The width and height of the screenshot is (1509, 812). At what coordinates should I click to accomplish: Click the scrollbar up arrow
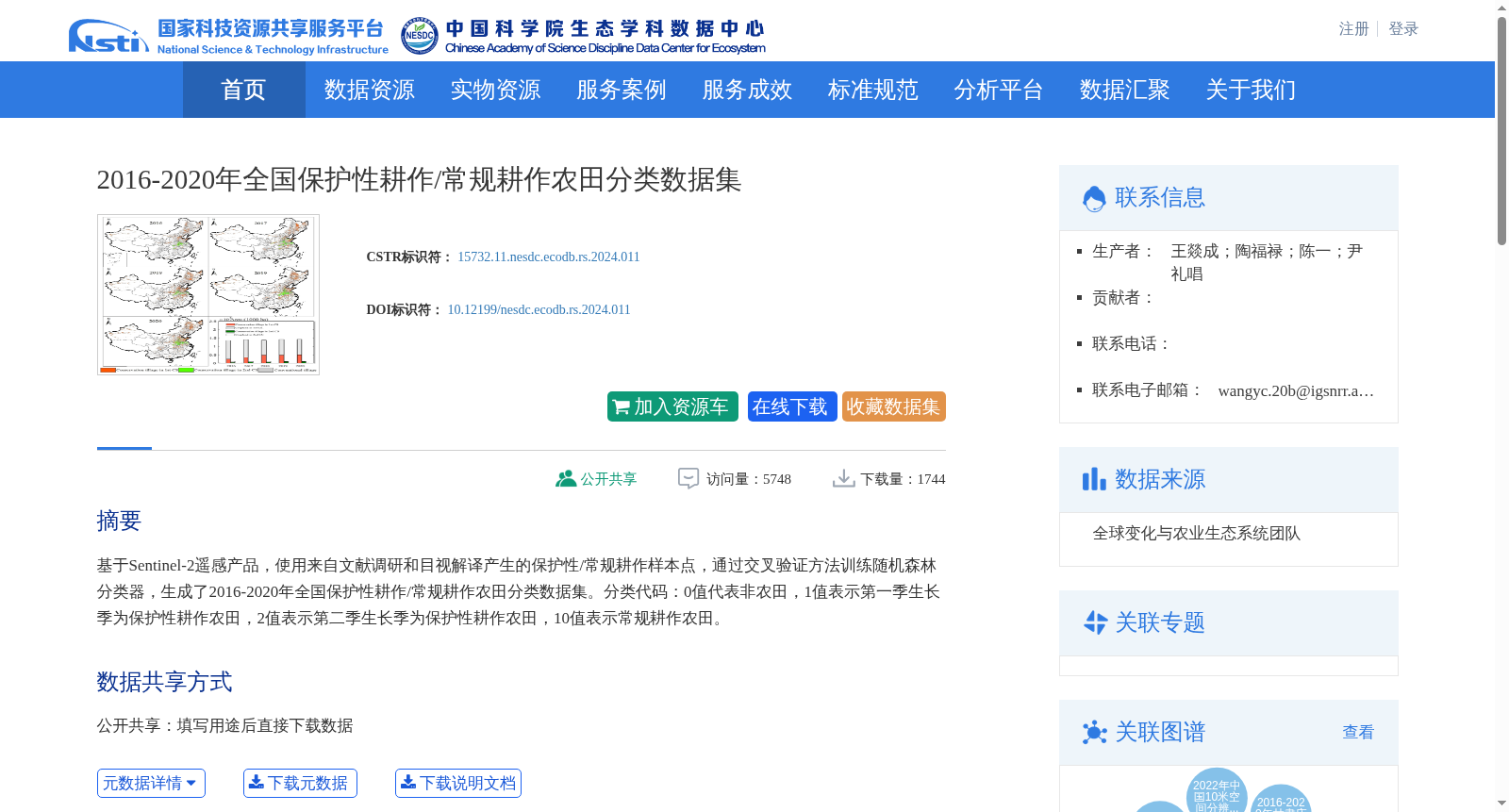[x=1501, y=8]
